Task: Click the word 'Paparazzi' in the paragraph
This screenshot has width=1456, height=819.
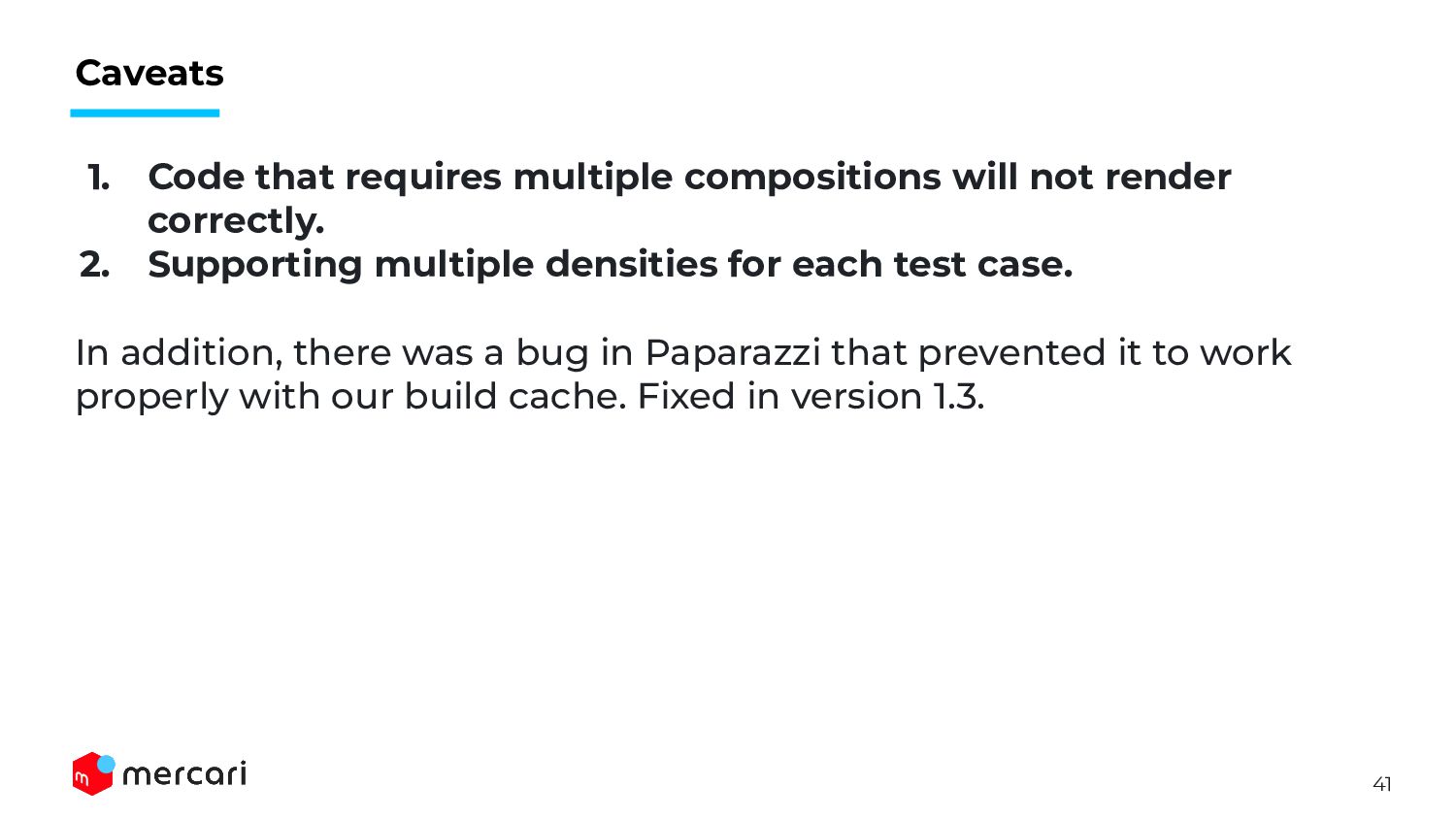Action: click(x=733, y=352)
